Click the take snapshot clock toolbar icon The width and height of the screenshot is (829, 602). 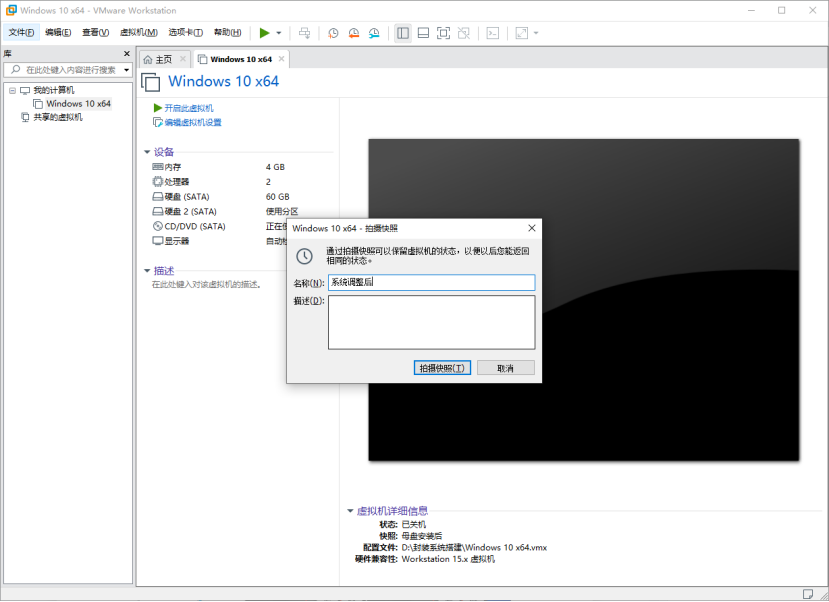point(333,33)
